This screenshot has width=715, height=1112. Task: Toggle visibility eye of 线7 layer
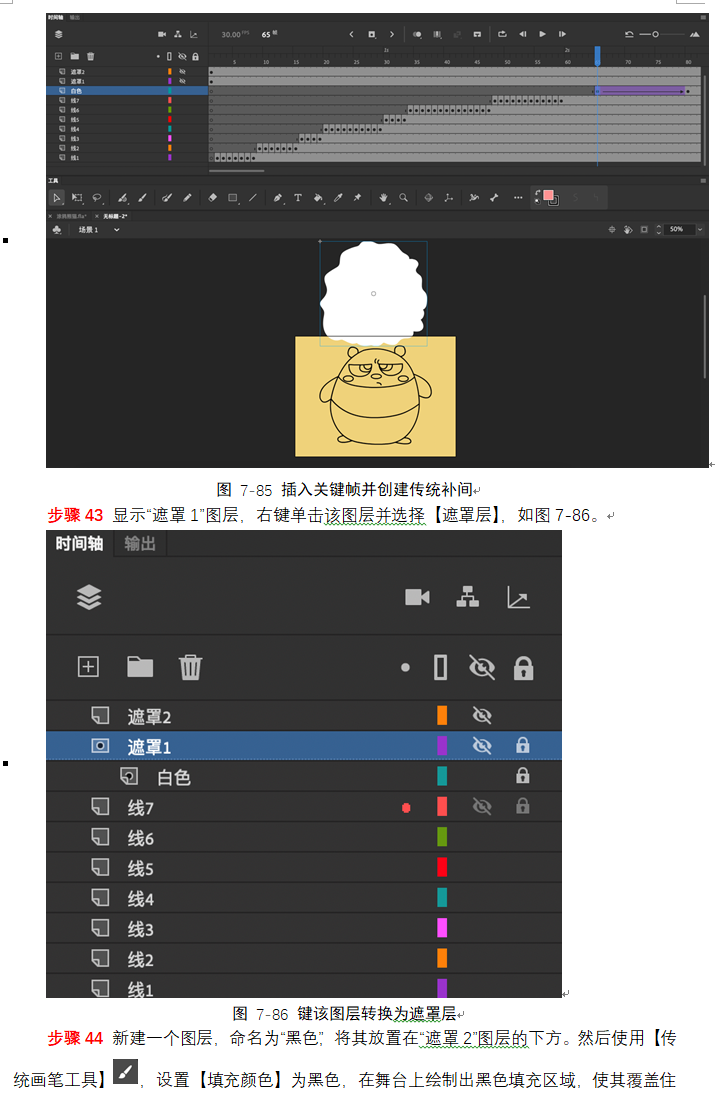[482, 806]
